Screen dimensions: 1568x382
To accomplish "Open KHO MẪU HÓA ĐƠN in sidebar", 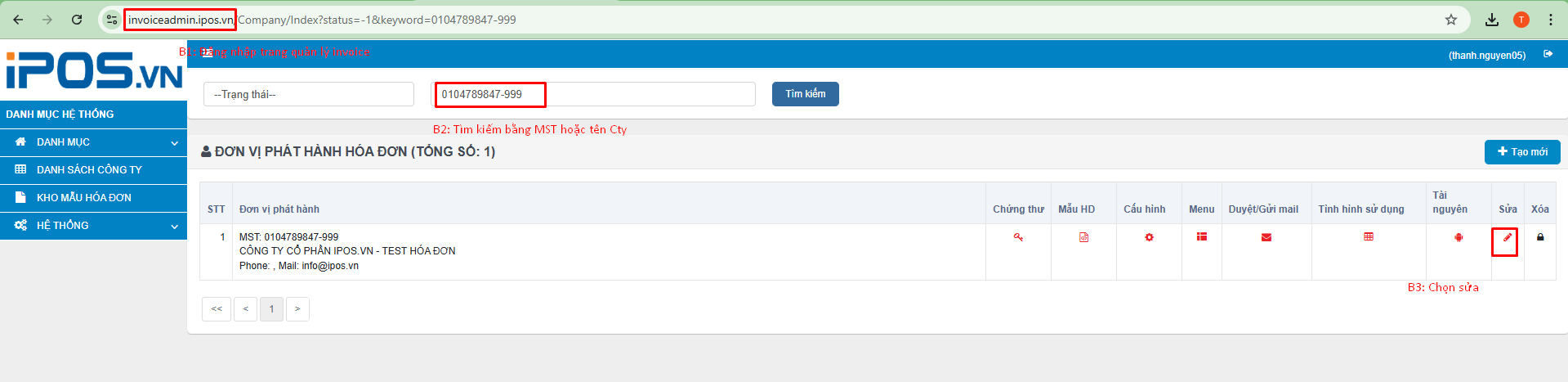I will (x=83, y=198).
